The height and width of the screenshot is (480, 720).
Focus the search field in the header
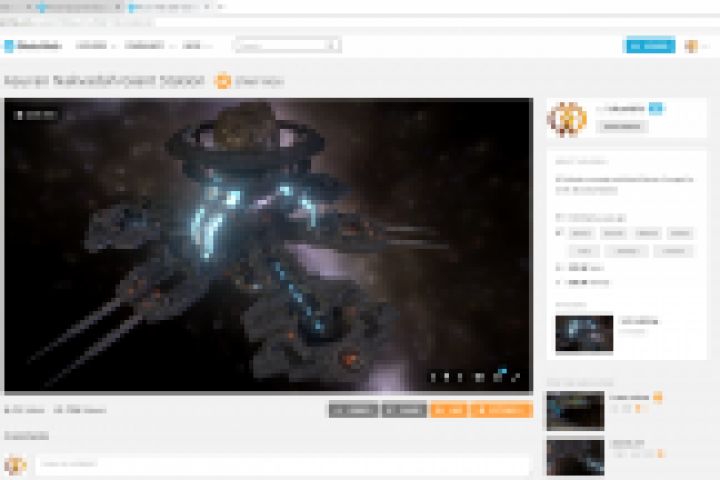287,45
